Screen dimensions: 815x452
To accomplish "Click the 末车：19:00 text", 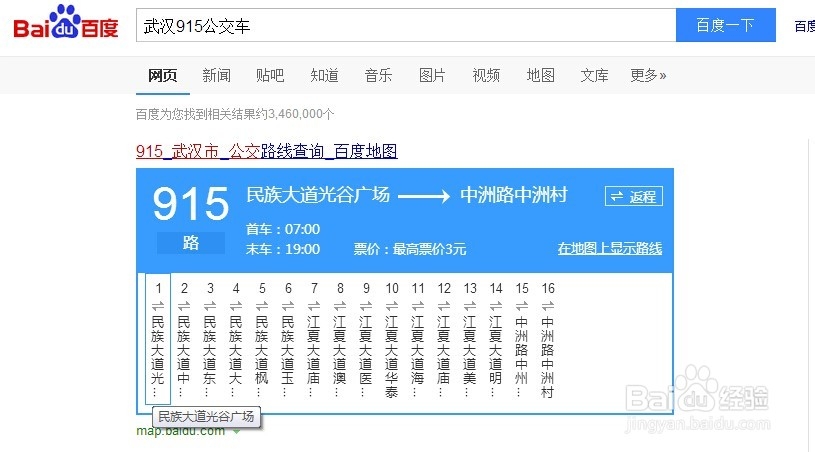I will [283, 249].
